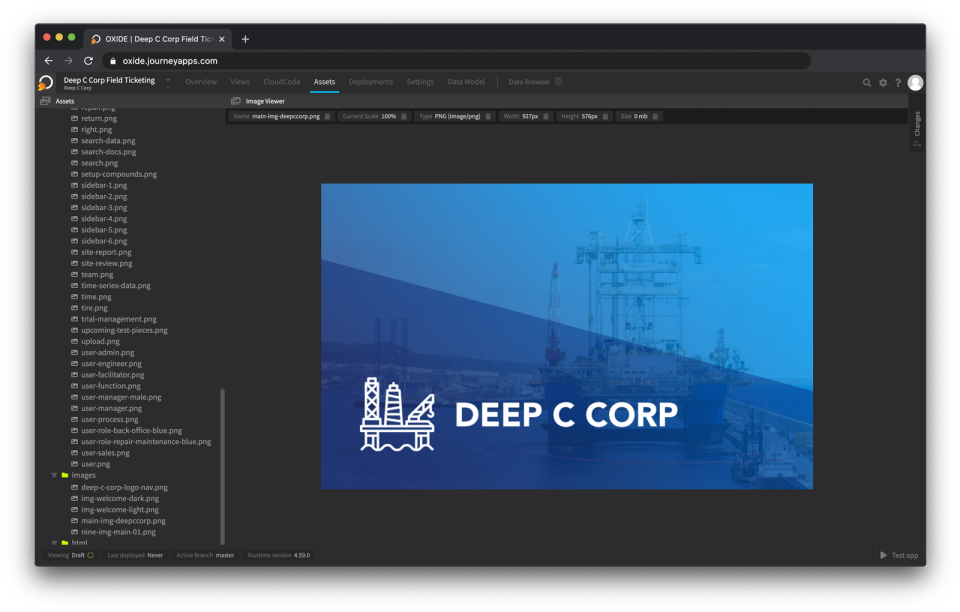The image size is (960, 612).
Task: Collapse the images folder arrow
Action: pos(54,476)
